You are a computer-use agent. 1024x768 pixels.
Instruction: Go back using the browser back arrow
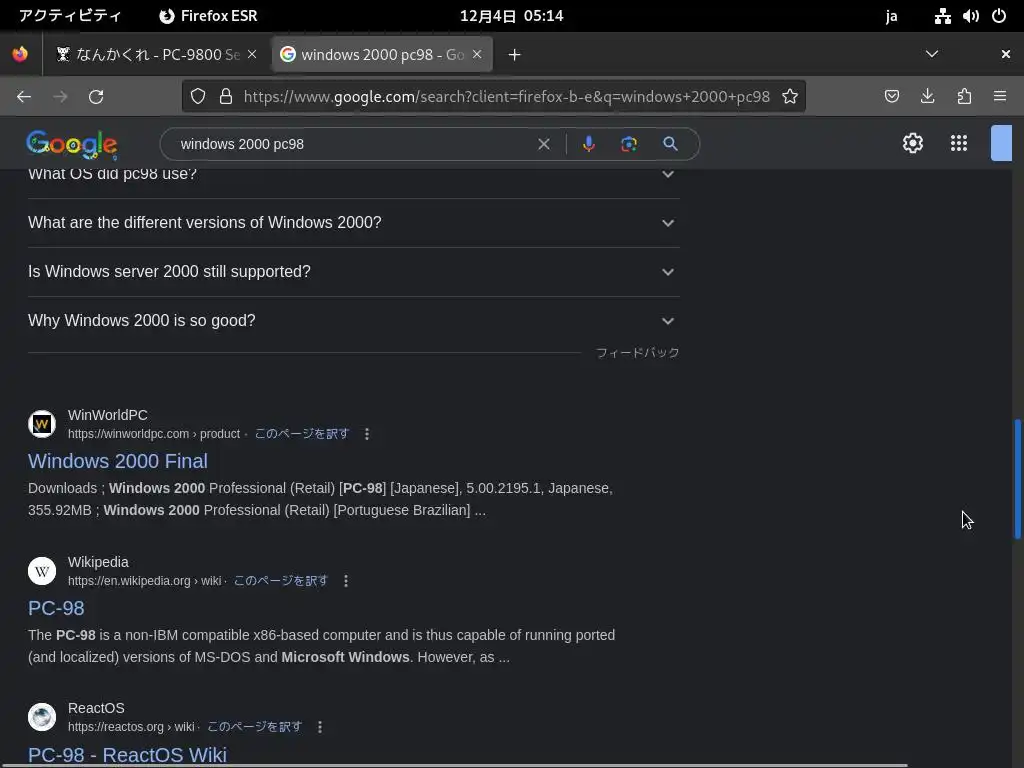[x=24, y=97]
